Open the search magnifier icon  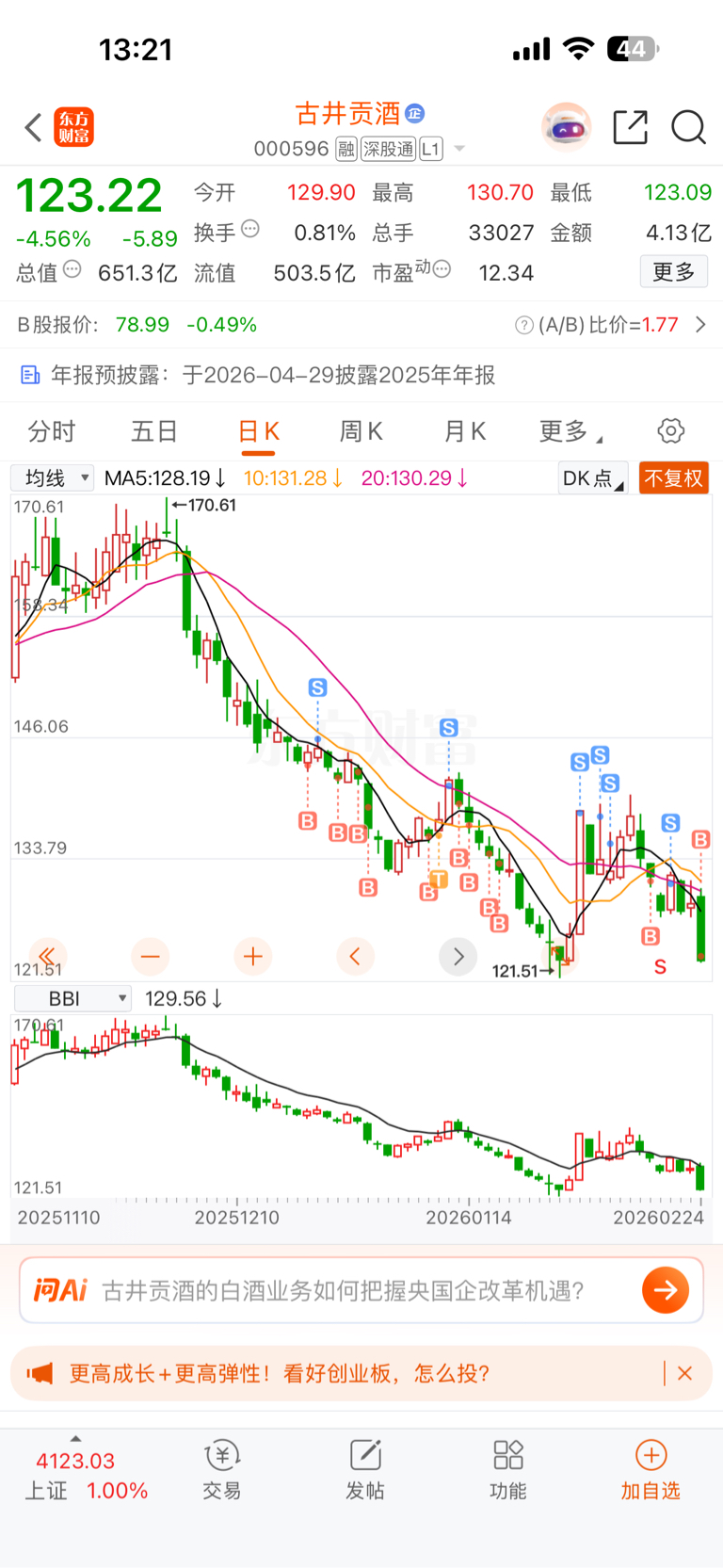[688, 126]
